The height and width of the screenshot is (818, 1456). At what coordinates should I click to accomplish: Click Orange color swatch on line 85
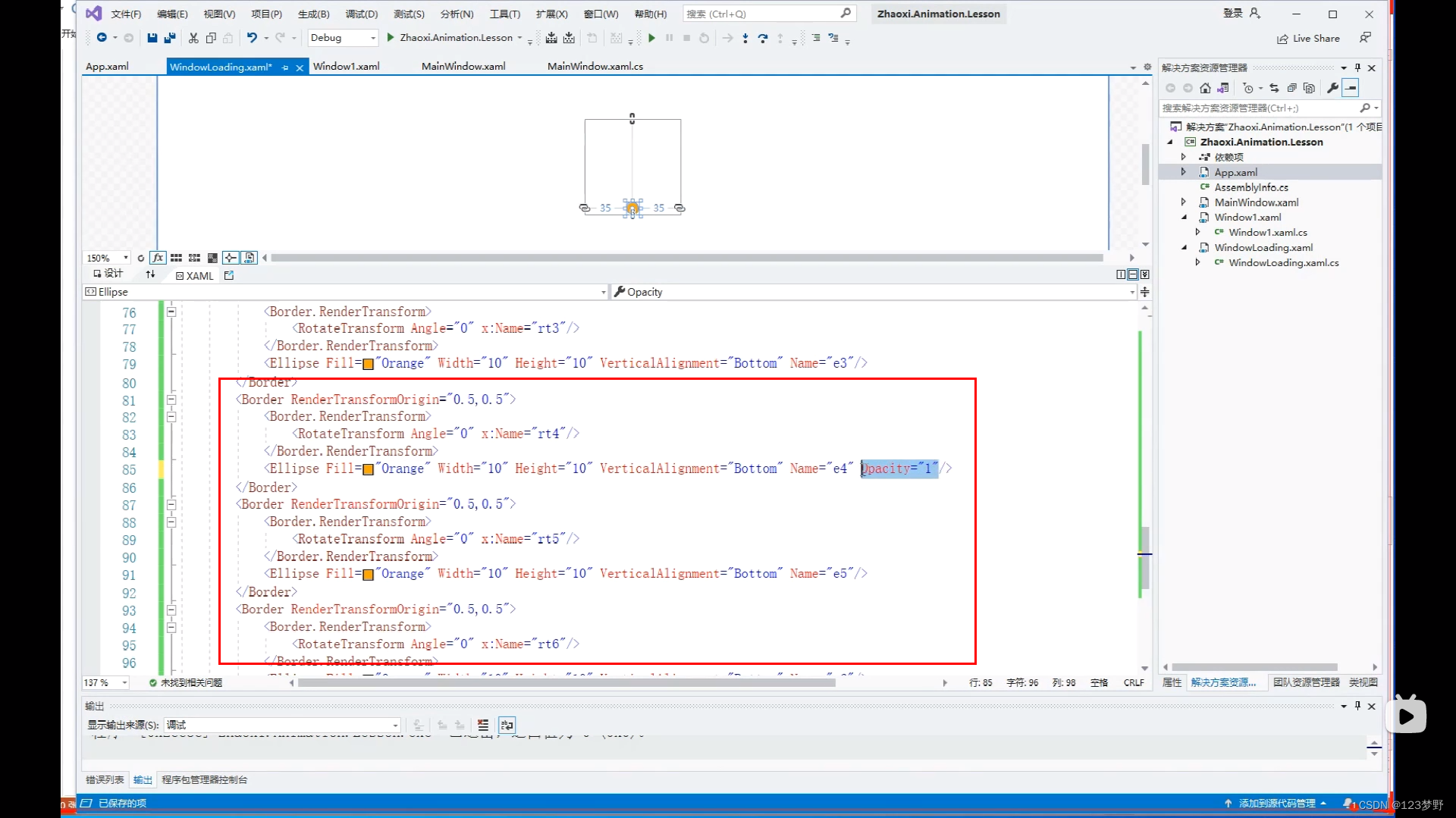(x=368, y=469)
